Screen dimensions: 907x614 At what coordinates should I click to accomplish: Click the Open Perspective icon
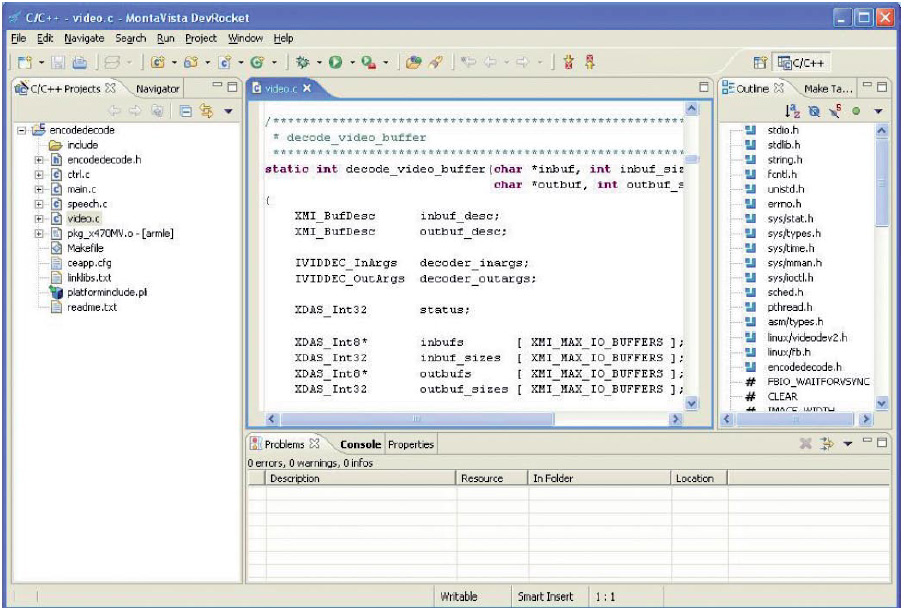click(x=760, y=63)
